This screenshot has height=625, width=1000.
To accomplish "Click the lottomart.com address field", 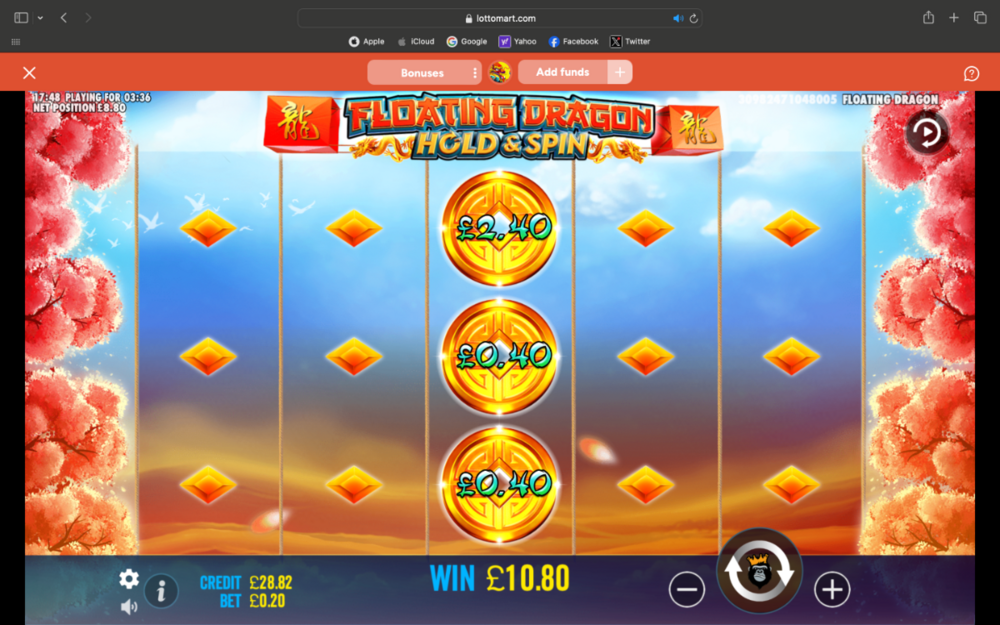I will pyautogui.click(x=500, y=18).
